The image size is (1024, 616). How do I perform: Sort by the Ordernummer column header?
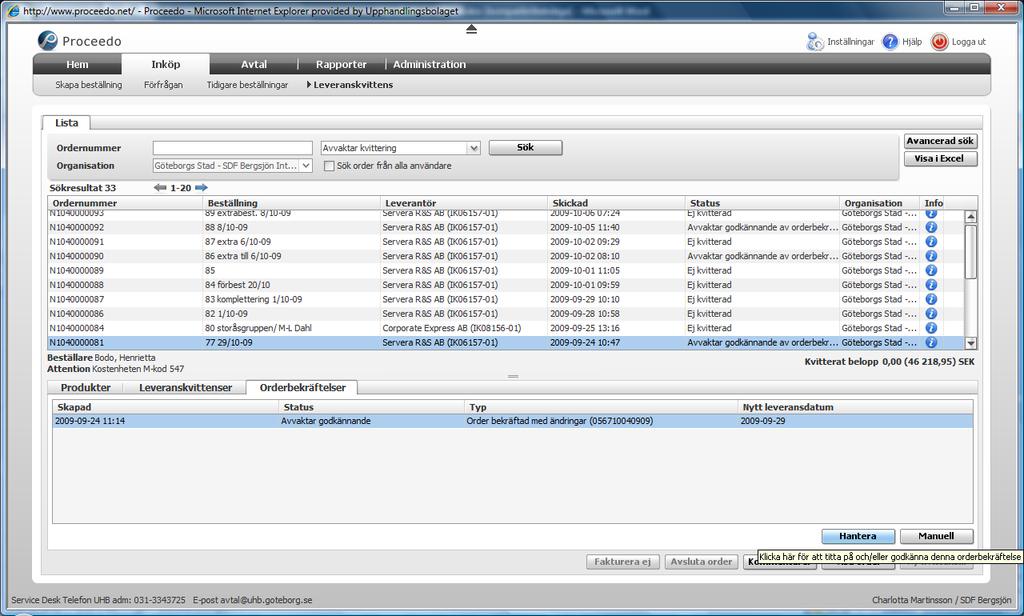point(125,203)
